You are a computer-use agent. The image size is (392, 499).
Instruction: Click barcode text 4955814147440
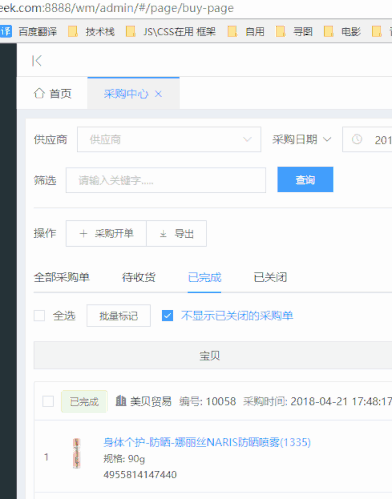tap(140, 474)
